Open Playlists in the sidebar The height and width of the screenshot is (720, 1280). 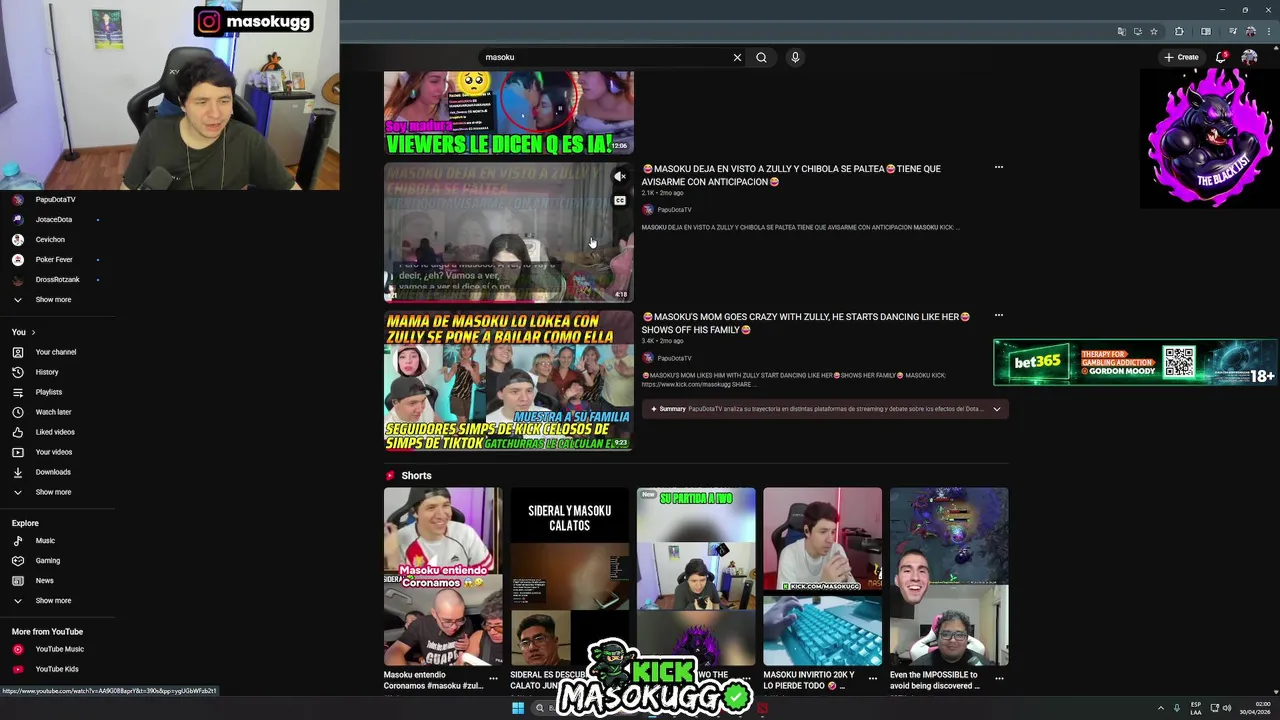pos(48,392)
